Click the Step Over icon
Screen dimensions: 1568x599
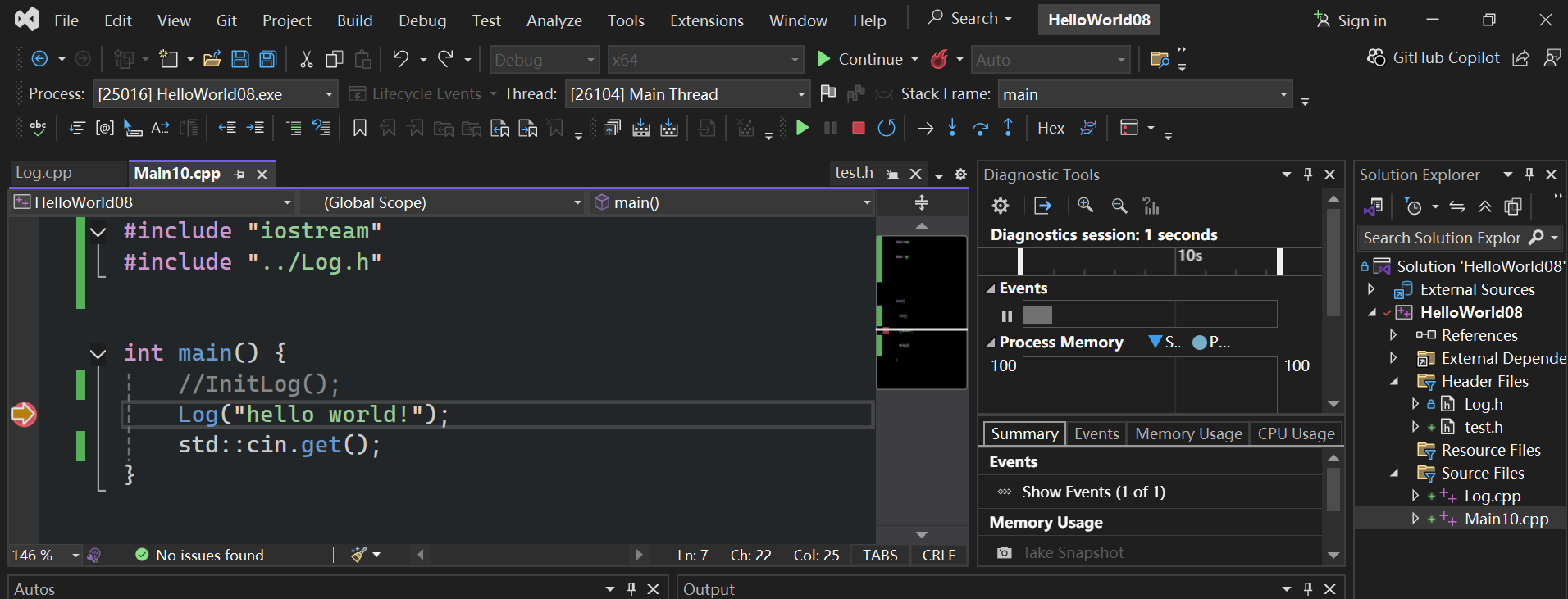980,128
